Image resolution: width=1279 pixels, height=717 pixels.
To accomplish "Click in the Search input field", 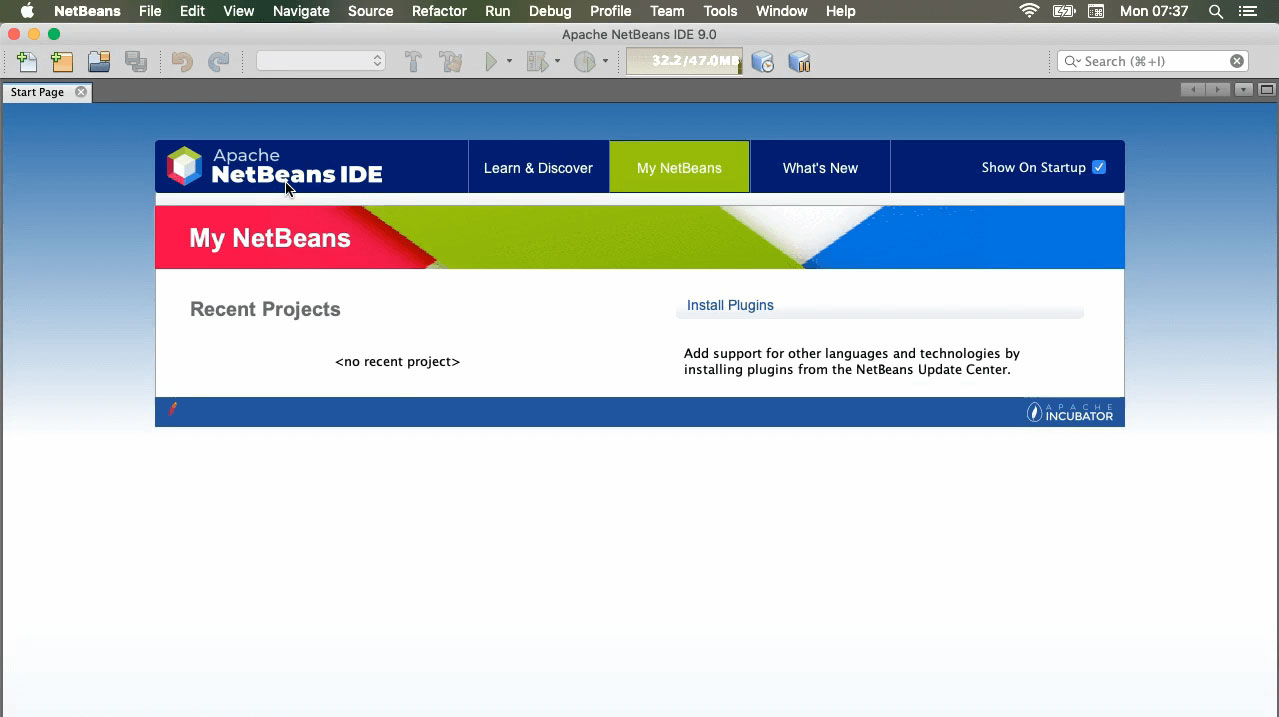I will click(1152, 61).
